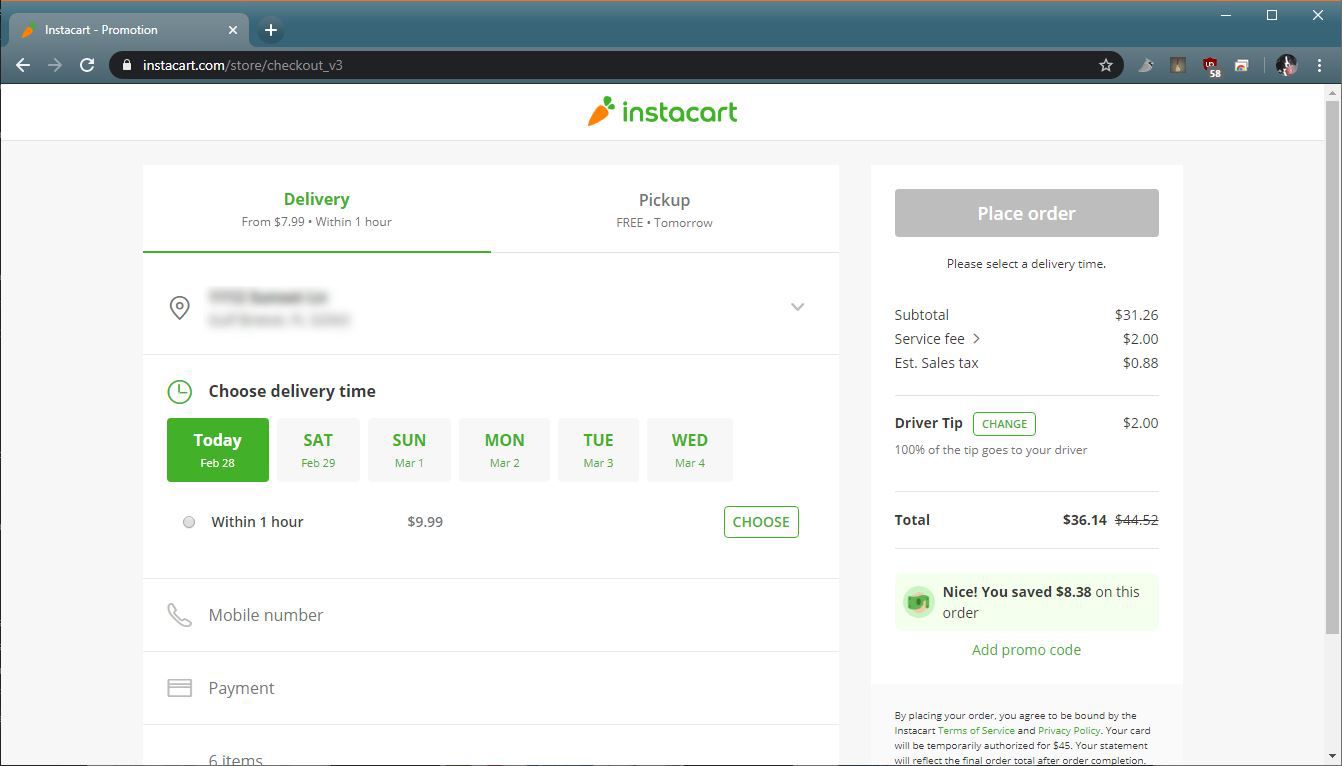
Task: Click the green cash savings icon
Action: coord(917,602)
